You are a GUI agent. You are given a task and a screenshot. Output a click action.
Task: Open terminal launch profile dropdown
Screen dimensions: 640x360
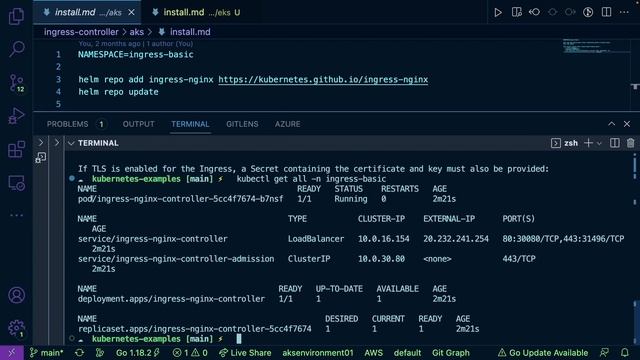tap(599, 143)
